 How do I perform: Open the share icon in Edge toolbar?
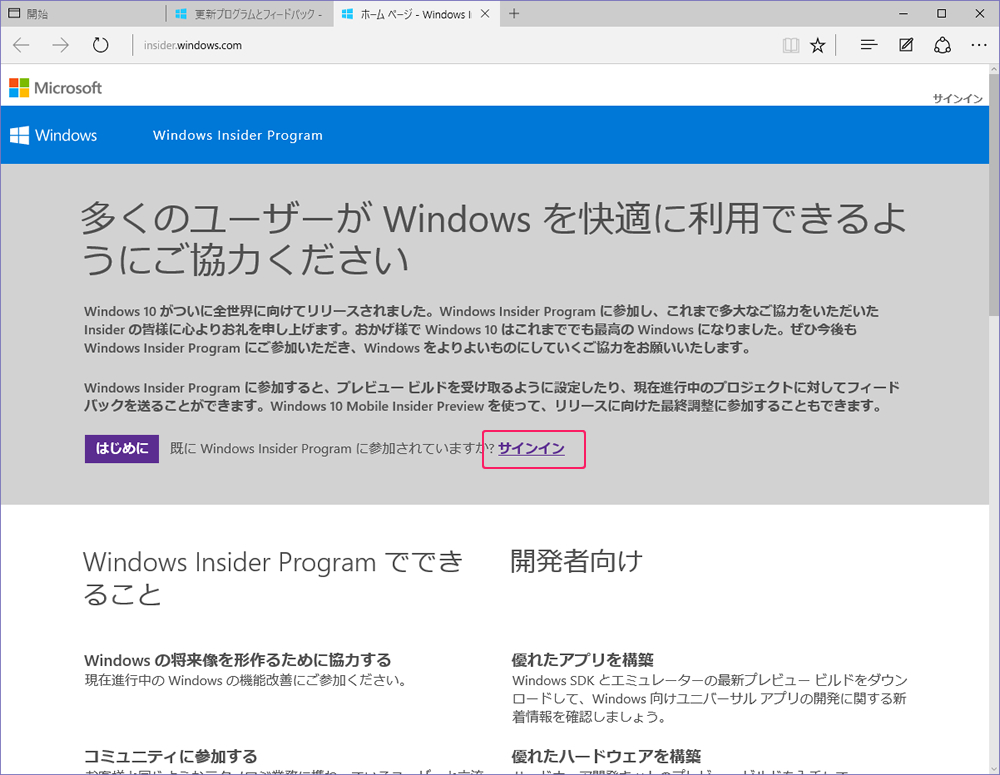click(943, 45)
